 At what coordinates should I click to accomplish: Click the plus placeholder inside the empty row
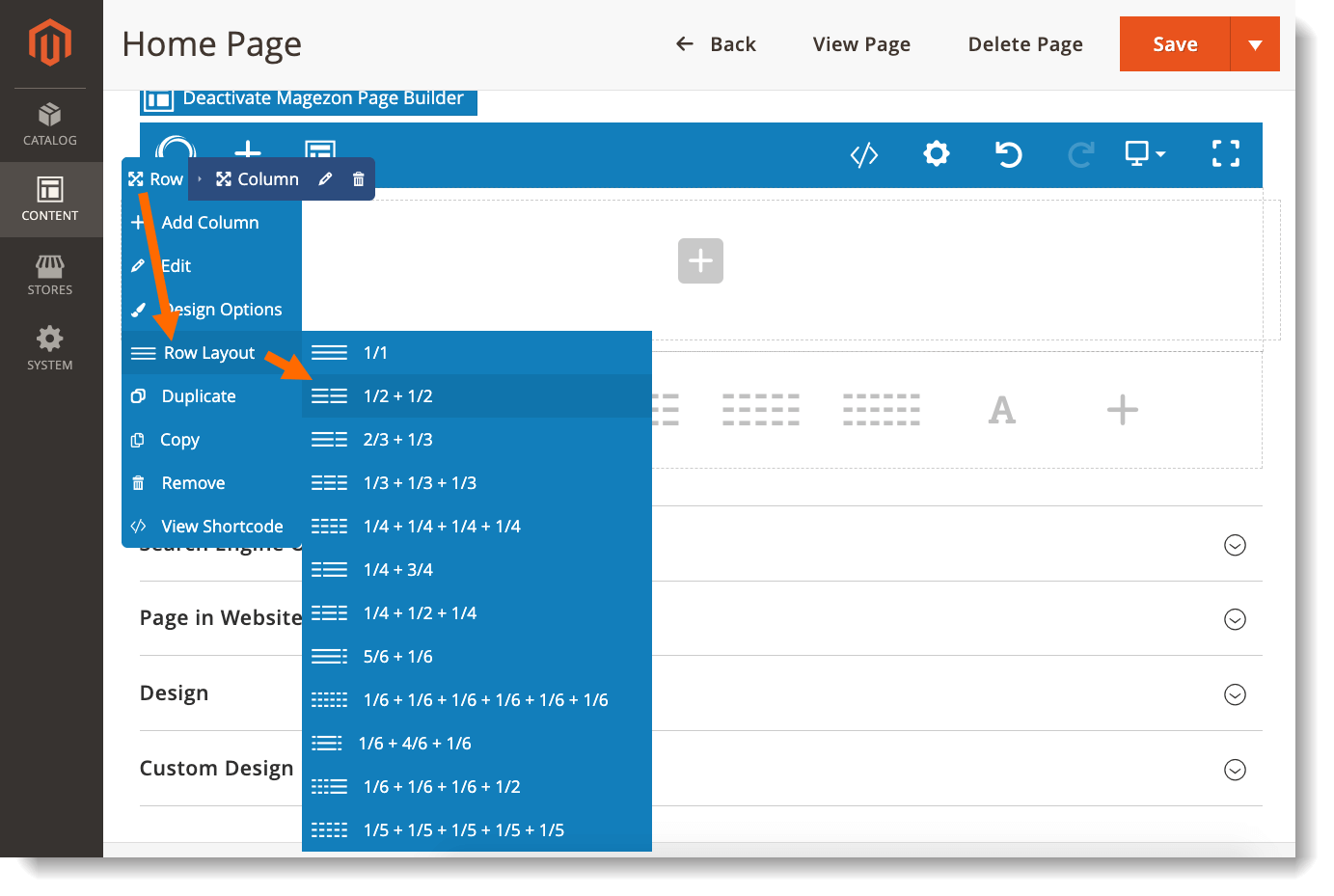click(700, 260)
